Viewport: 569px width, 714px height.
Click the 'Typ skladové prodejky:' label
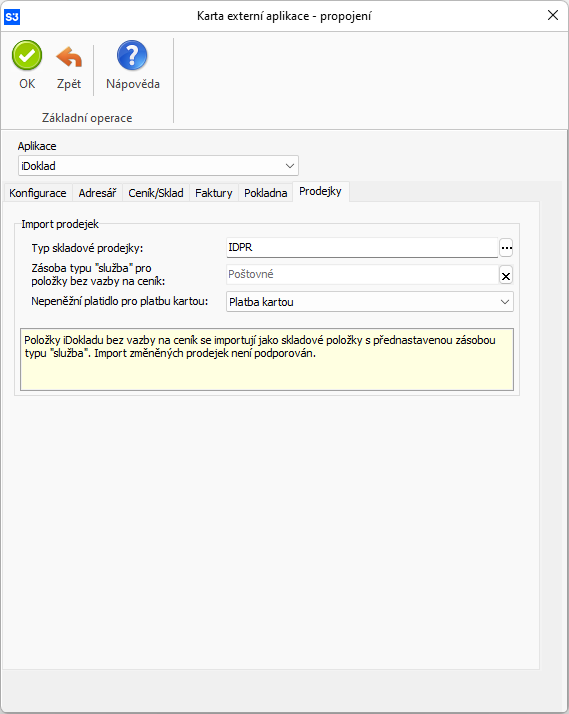point(87,248)
